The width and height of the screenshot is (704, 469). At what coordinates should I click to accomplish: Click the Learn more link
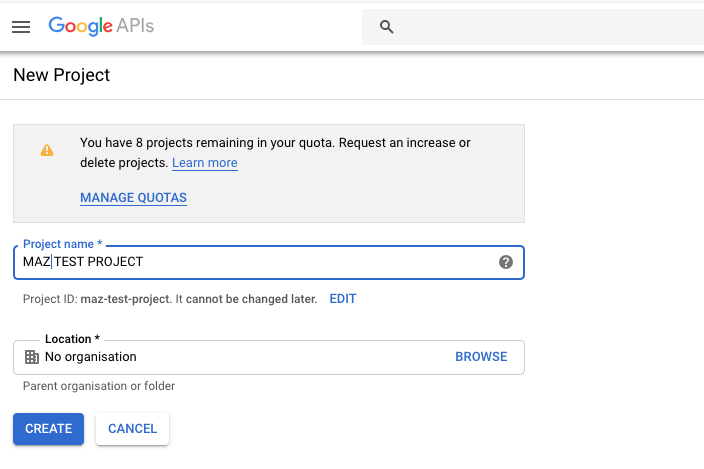coord(205,162)
